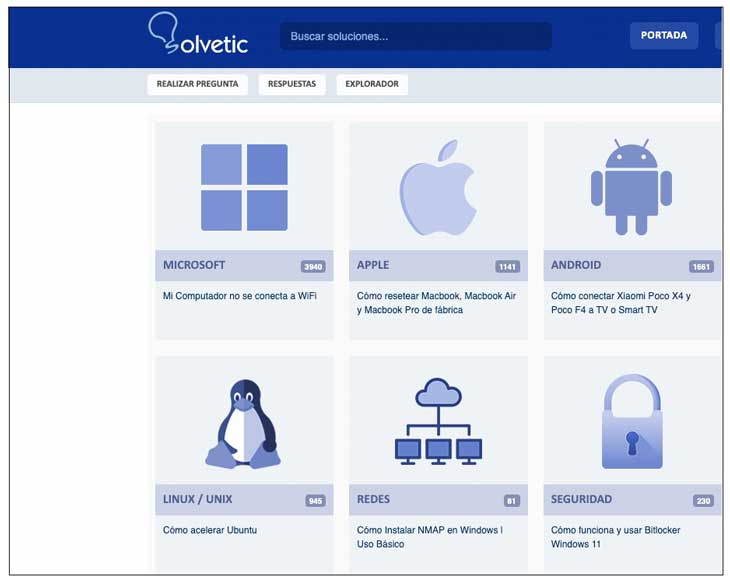Click the Apple logo icon
The height and width of the screenshot is (582, 730).
438,187
